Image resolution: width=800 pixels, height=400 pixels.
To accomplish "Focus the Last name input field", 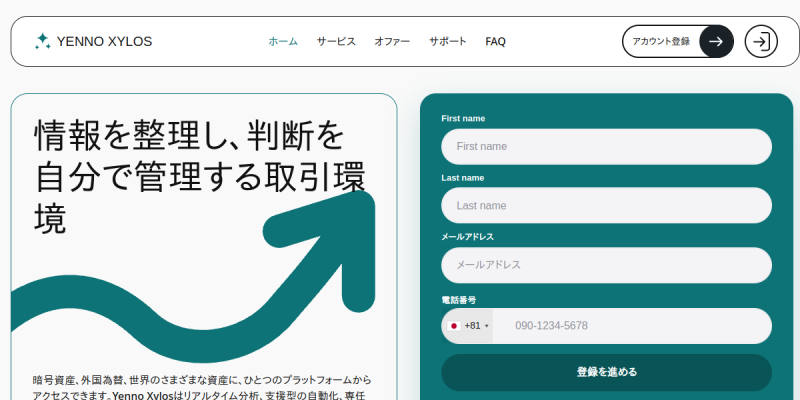I will click(606, 206).
